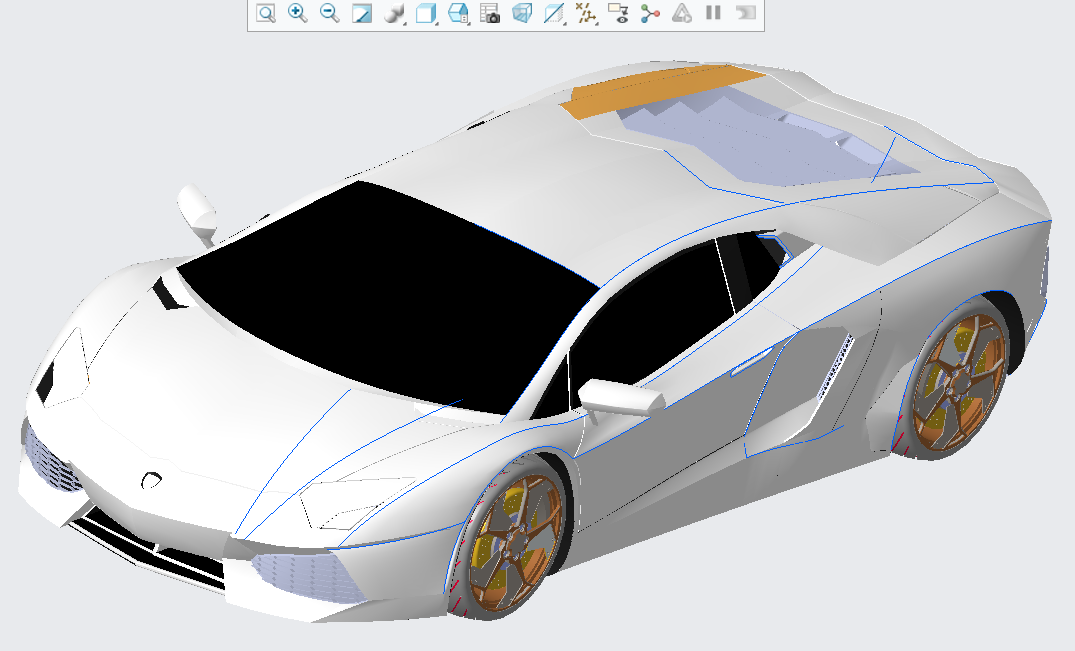1075x651 pixels.
Task: Open the section clipping plane dropdown
Action: tap(554, 13)
